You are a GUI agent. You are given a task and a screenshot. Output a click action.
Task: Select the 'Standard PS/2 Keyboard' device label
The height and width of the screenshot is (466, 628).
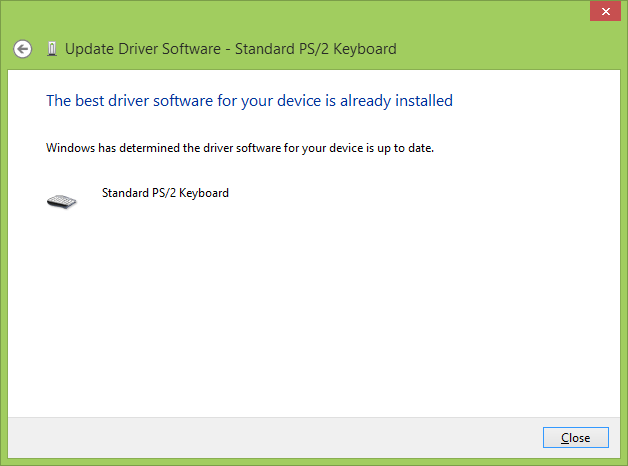[165, 192]
